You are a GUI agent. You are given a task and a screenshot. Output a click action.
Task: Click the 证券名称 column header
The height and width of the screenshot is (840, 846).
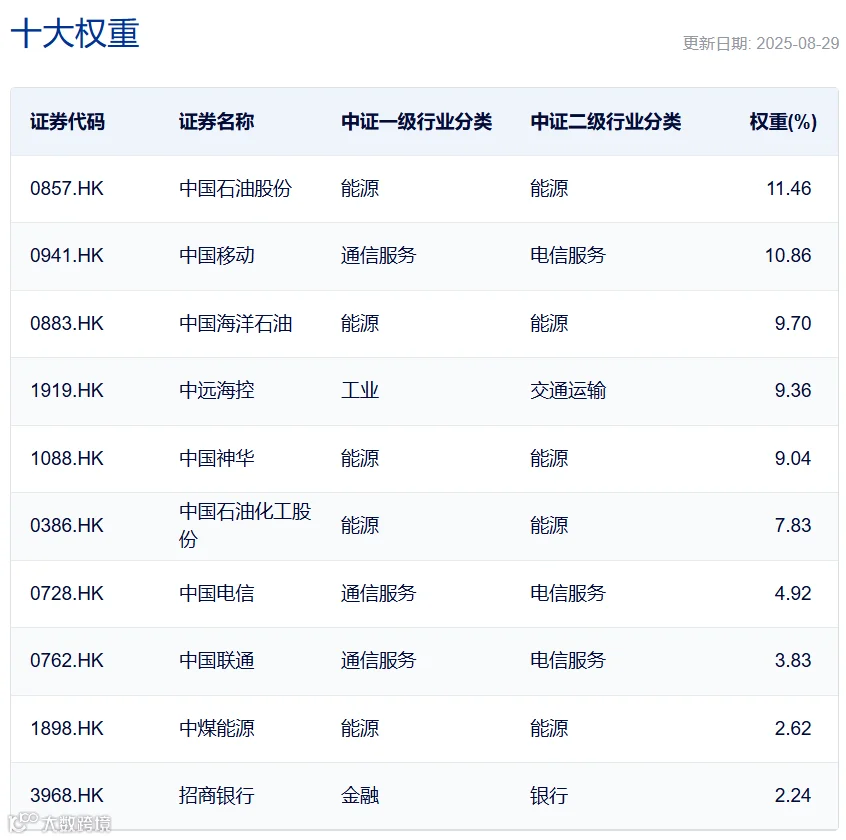click(x=216, y=122)
